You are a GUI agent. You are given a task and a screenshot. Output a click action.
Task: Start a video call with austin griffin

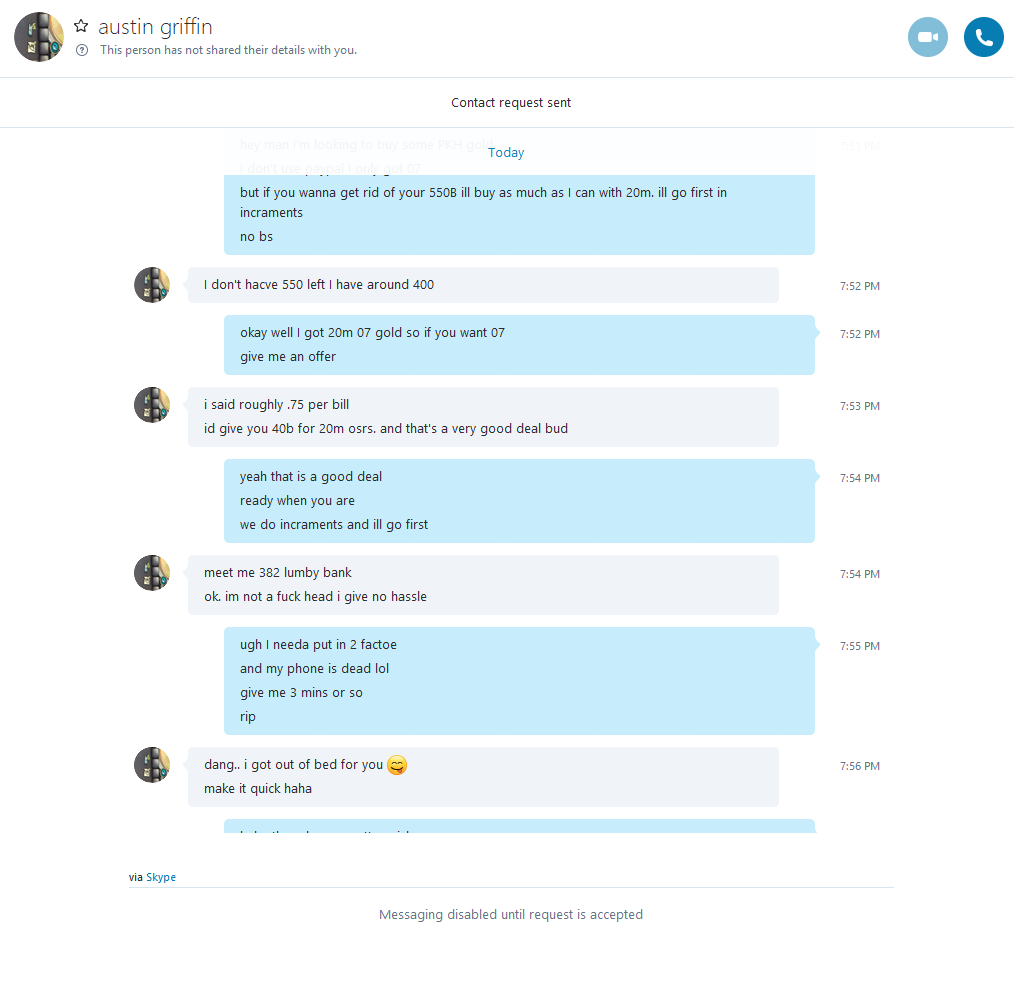click(x=927, y=37)
